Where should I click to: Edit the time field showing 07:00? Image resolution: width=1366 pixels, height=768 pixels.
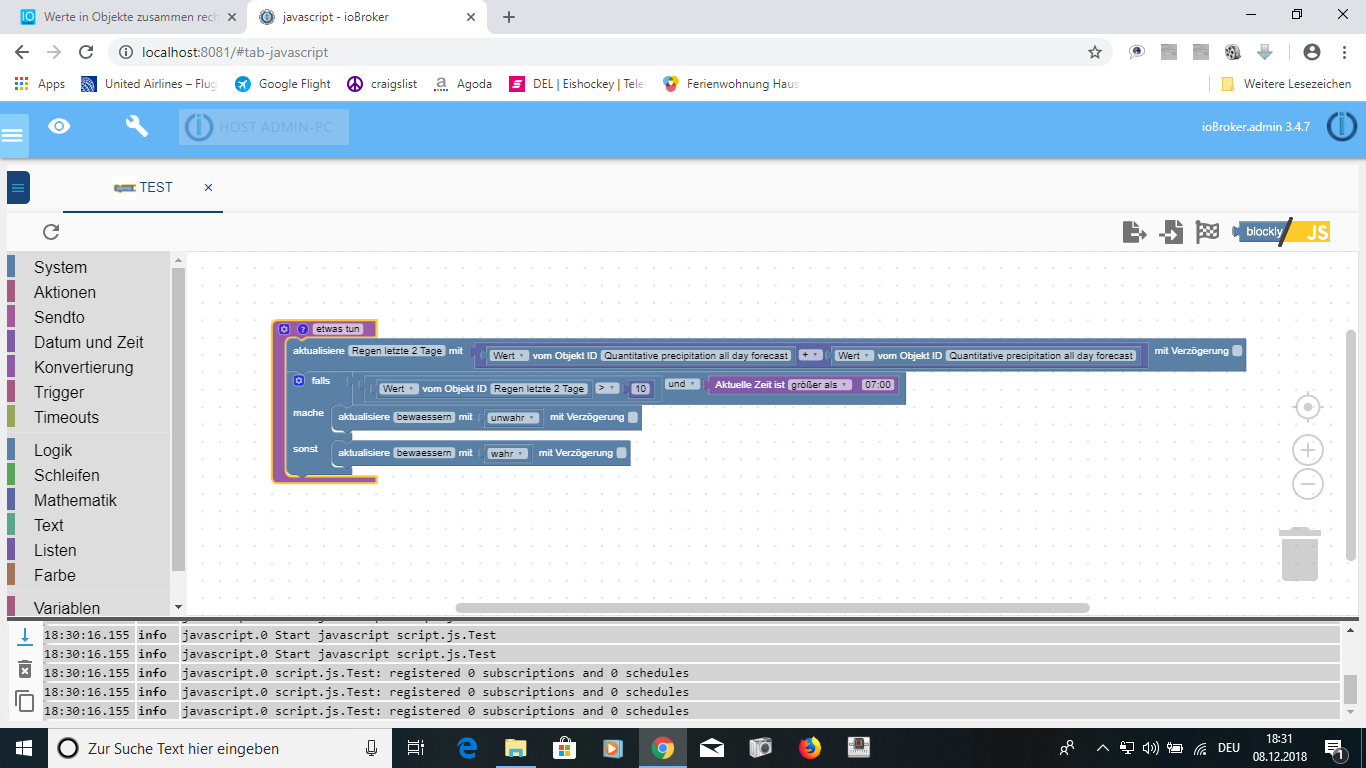(x=877, y=384)
